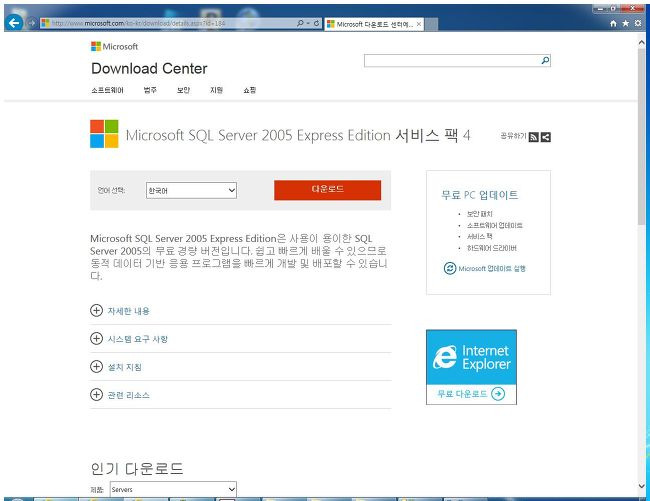The image size is (650, 501).
Task: Click the Download Center heading link
Action: pos(149,68)
